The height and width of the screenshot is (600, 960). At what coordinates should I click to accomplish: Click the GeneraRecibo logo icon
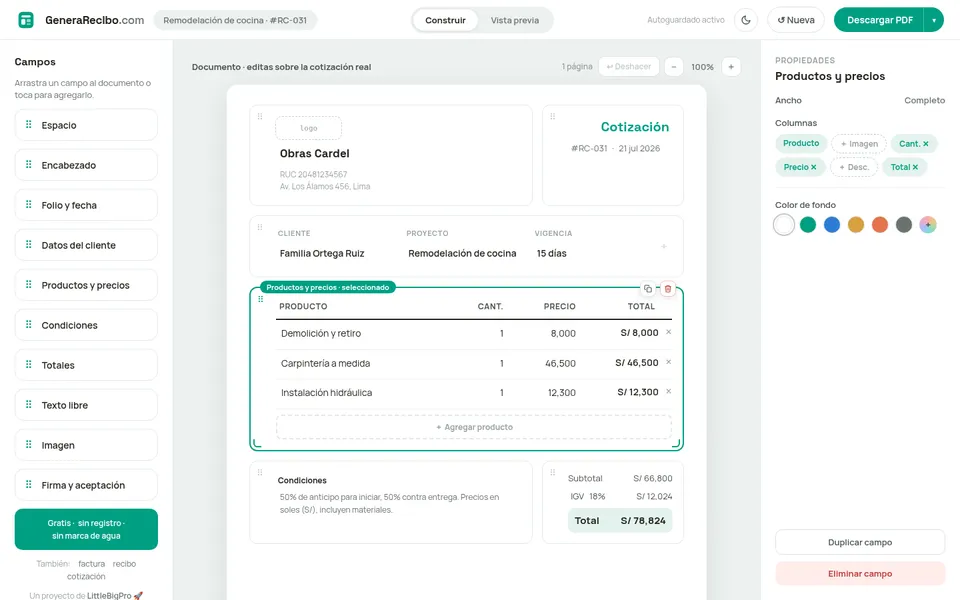click(x=26, y=20)
